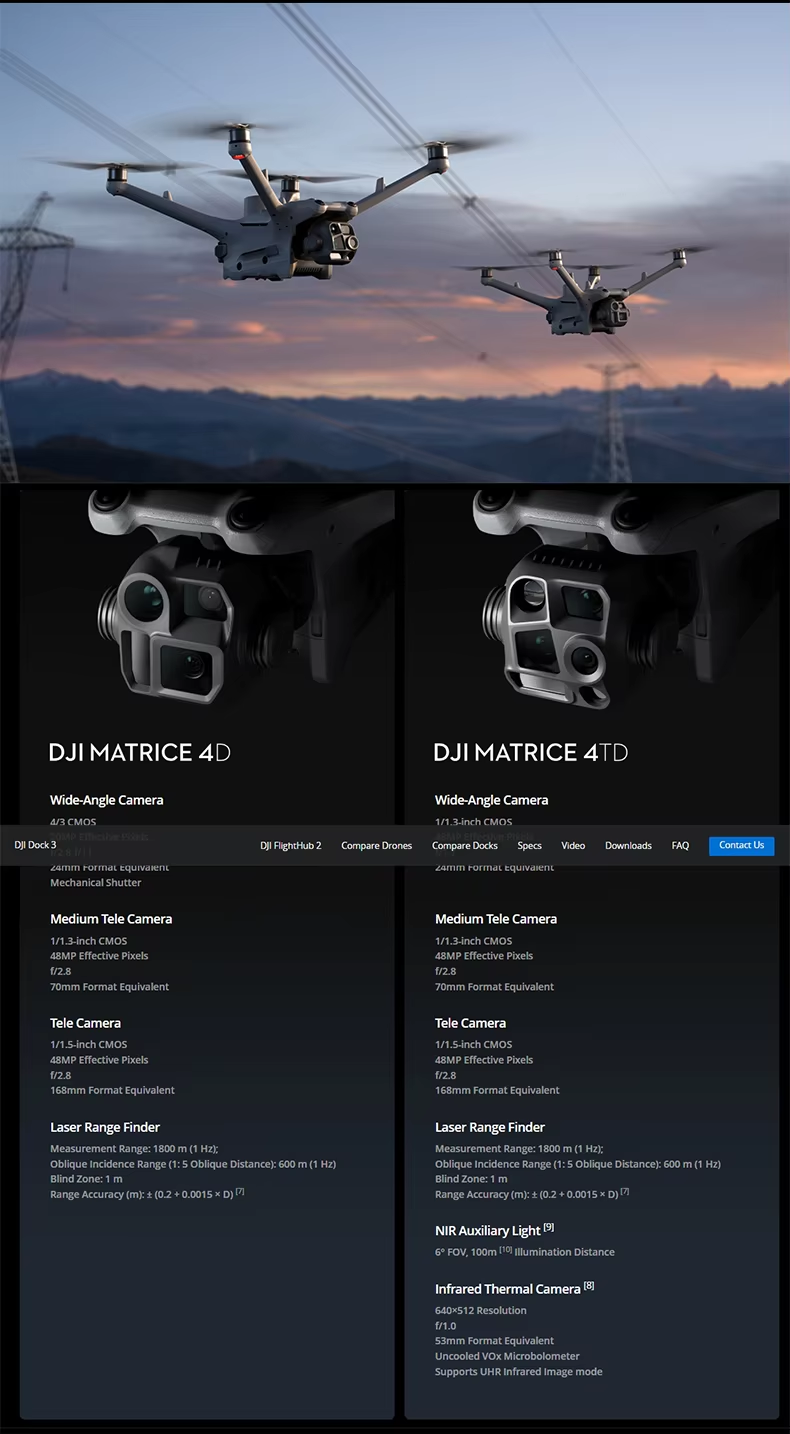
Task: Open footnote 10 next to 100m illumination distance
Action: [x=505, y=1250]
